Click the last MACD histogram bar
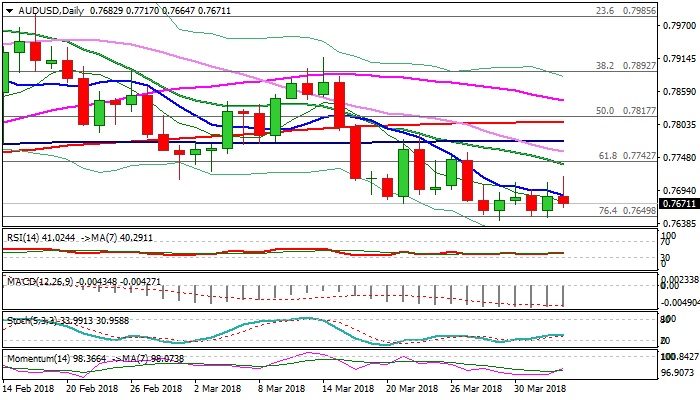Viewport: 700px width, 400px height. 563,295
